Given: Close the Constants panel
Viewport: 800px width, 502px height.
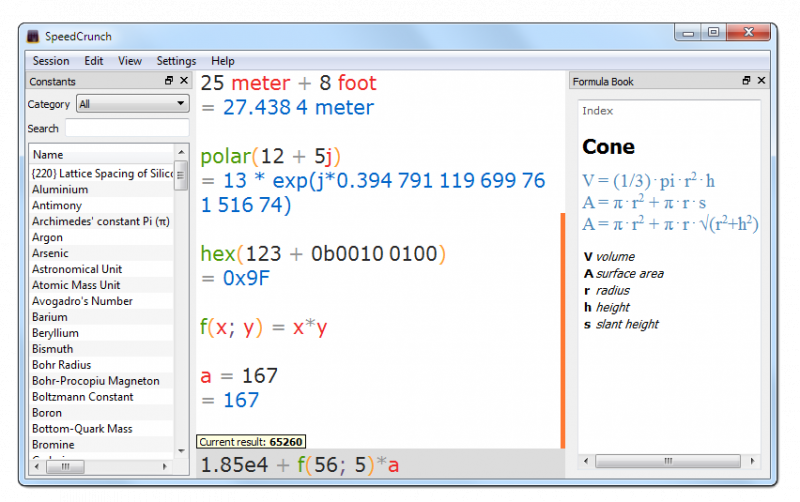Looking at the screenshot, I should coord(184,81).
